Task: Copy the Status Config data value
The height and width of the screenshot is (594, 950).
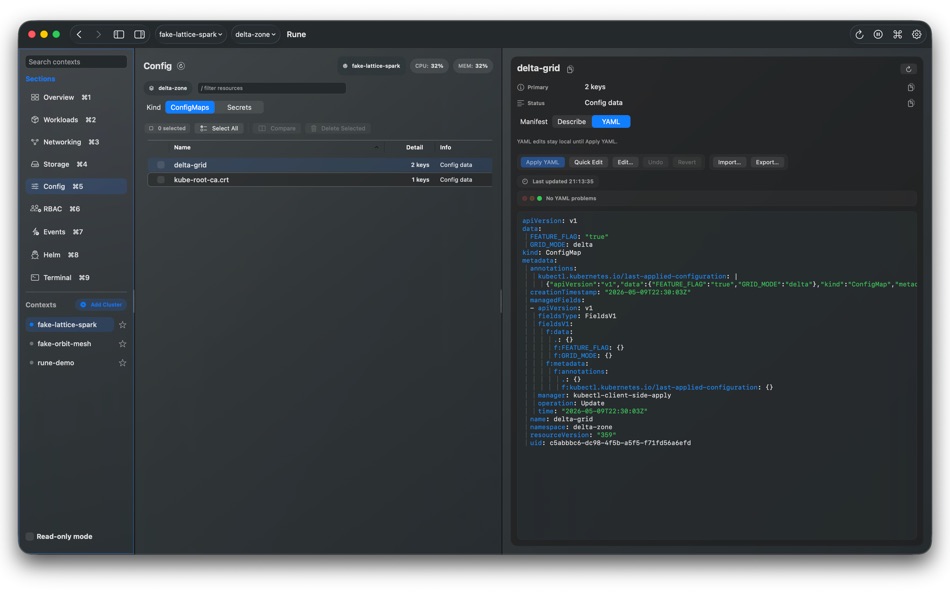Action: tap(911, 103)
